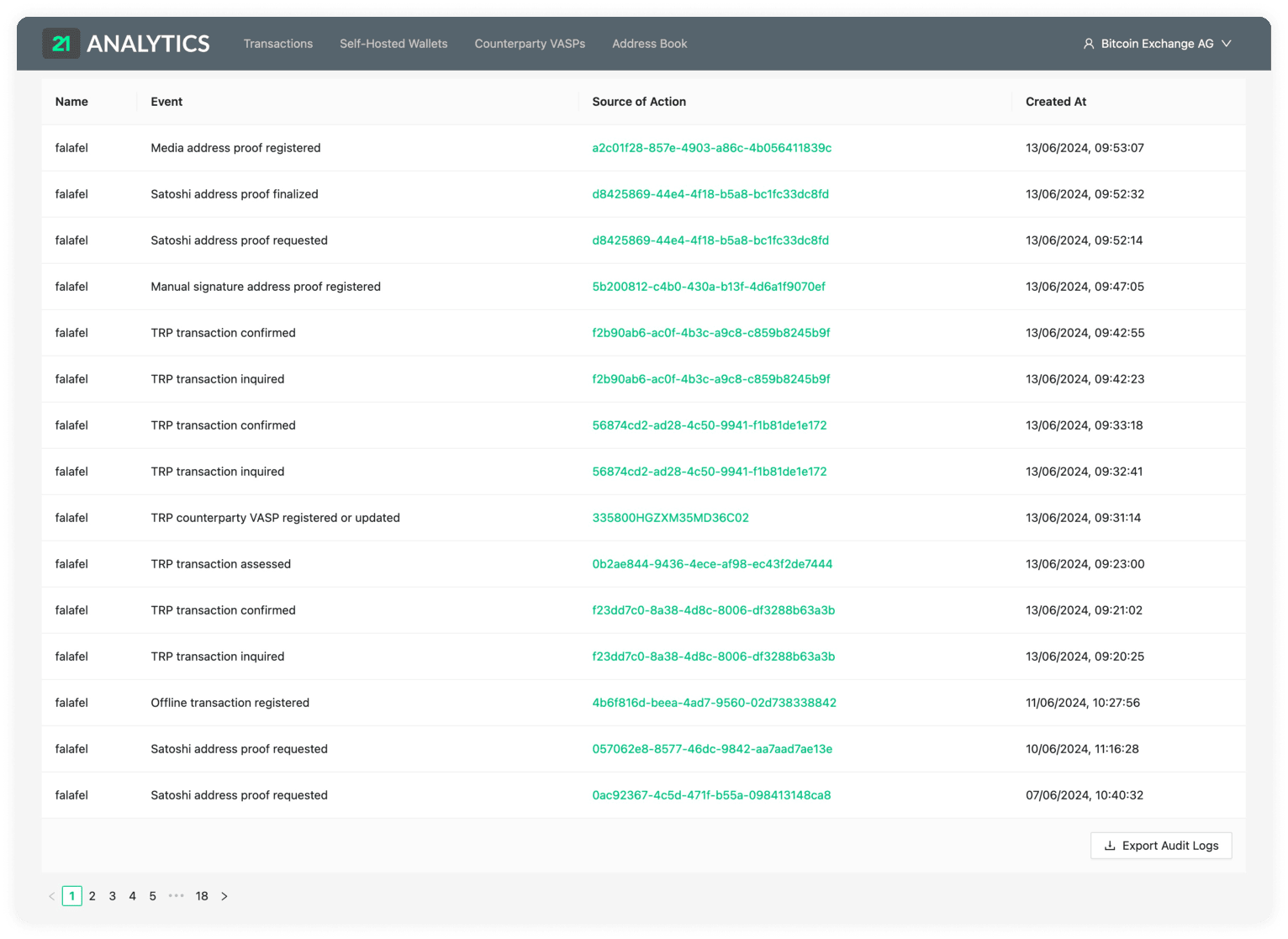Navigate to Counterparty VASPs
This screenshot has width=1288, height=939.
pyautogui.click(x=529, y=43)
